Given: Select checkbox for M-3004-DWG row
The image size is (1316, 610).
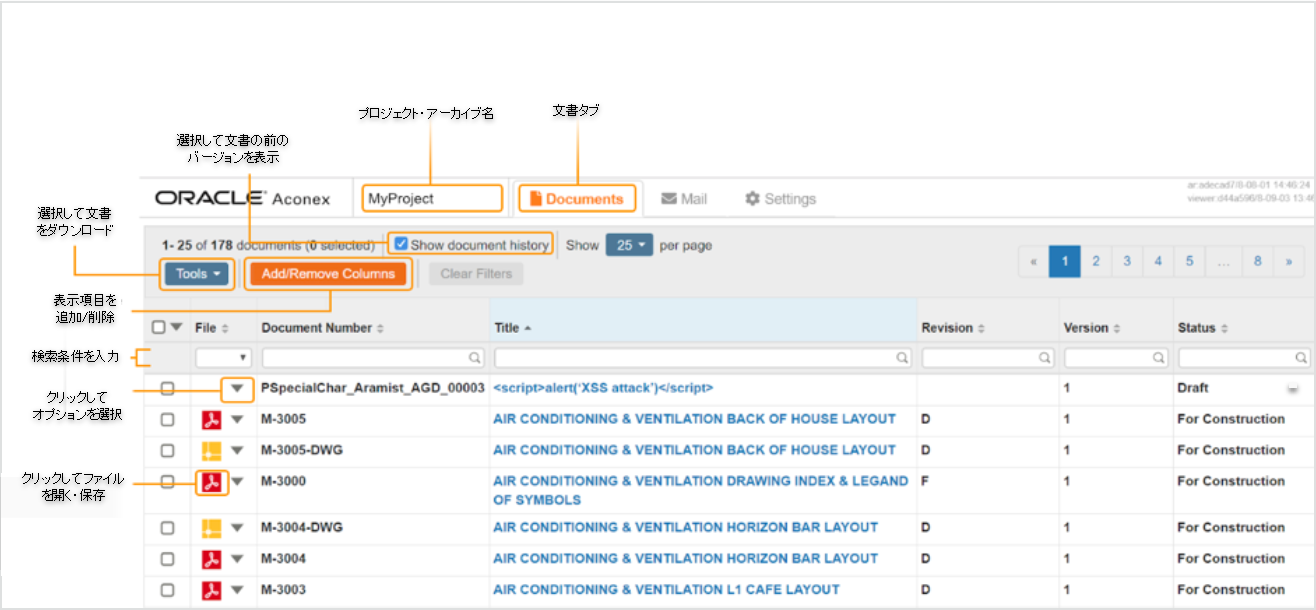Looking at the screenshot, I should (167, 527).
